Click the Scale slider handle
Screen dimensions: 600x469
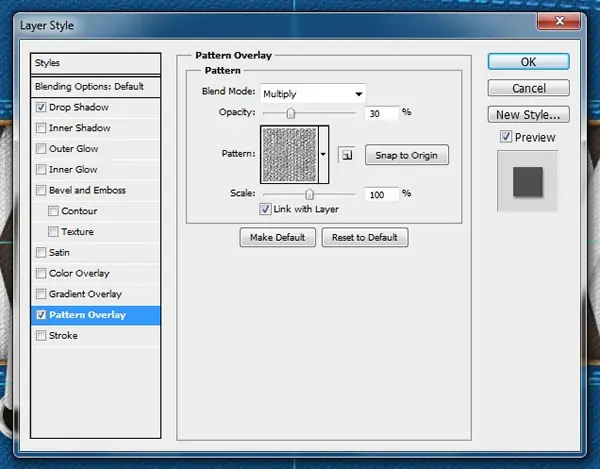309,194
